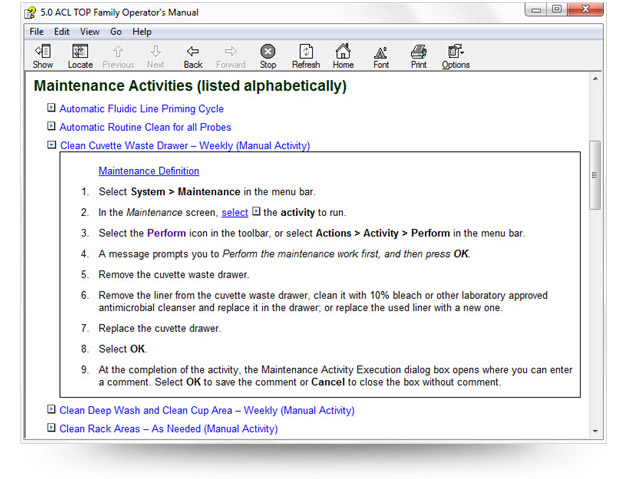
Task: Minimize the Operator's Manual window
Action: click(536, 10)
